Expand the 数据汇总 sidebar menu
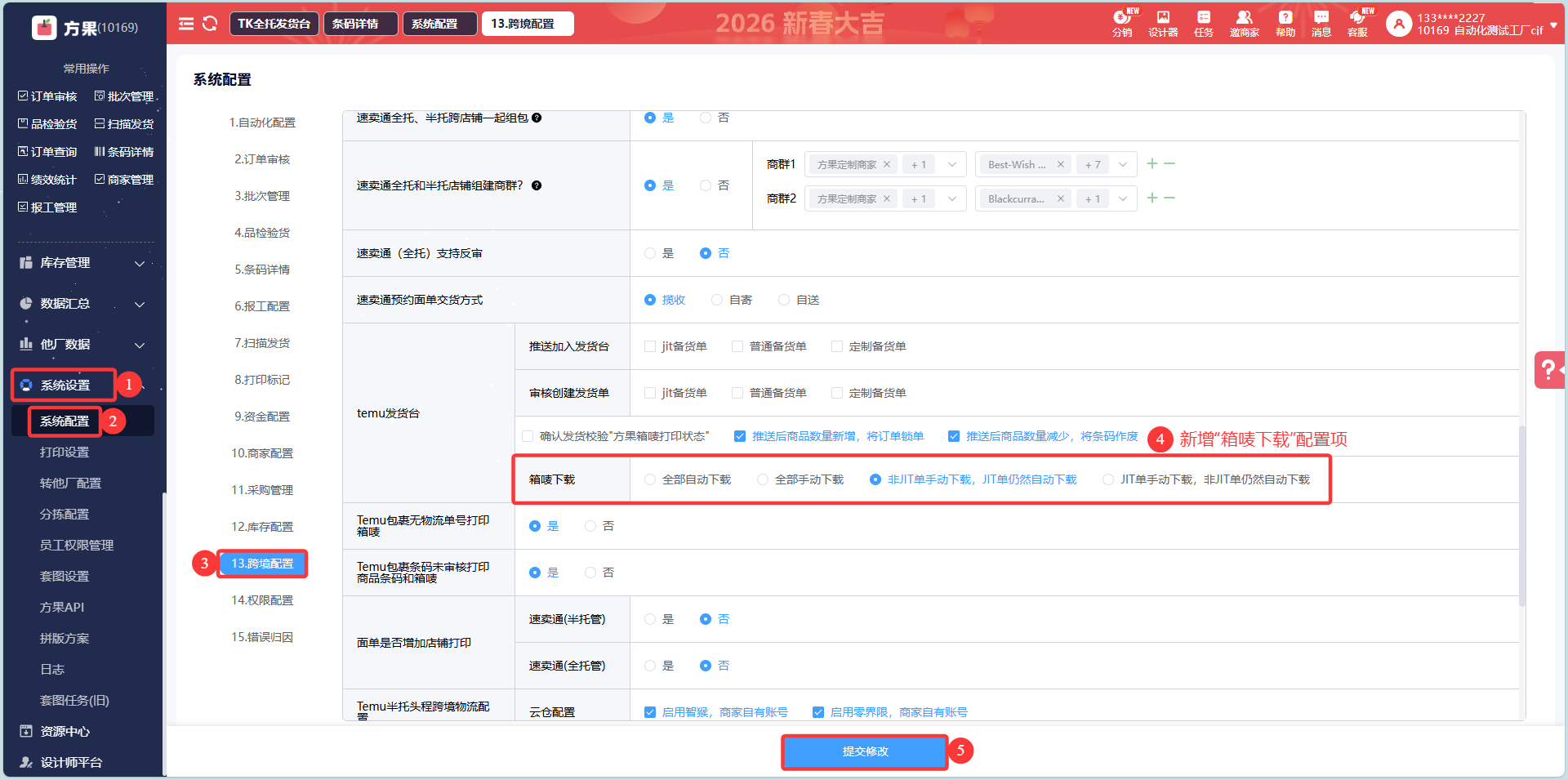Image resolution: width=1568 pixels, height=780 pixels. tap(82, 304)
